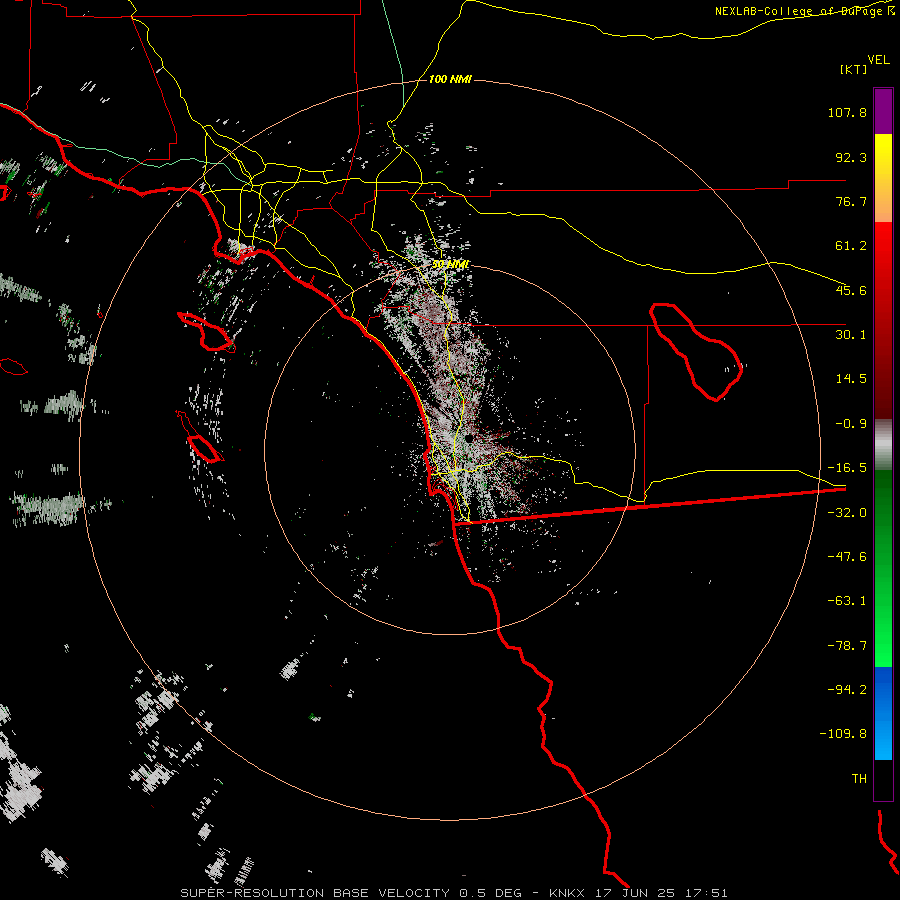Click the -0.9 velocity scale value
900x900 pixels.
click(x=851, y=424)
